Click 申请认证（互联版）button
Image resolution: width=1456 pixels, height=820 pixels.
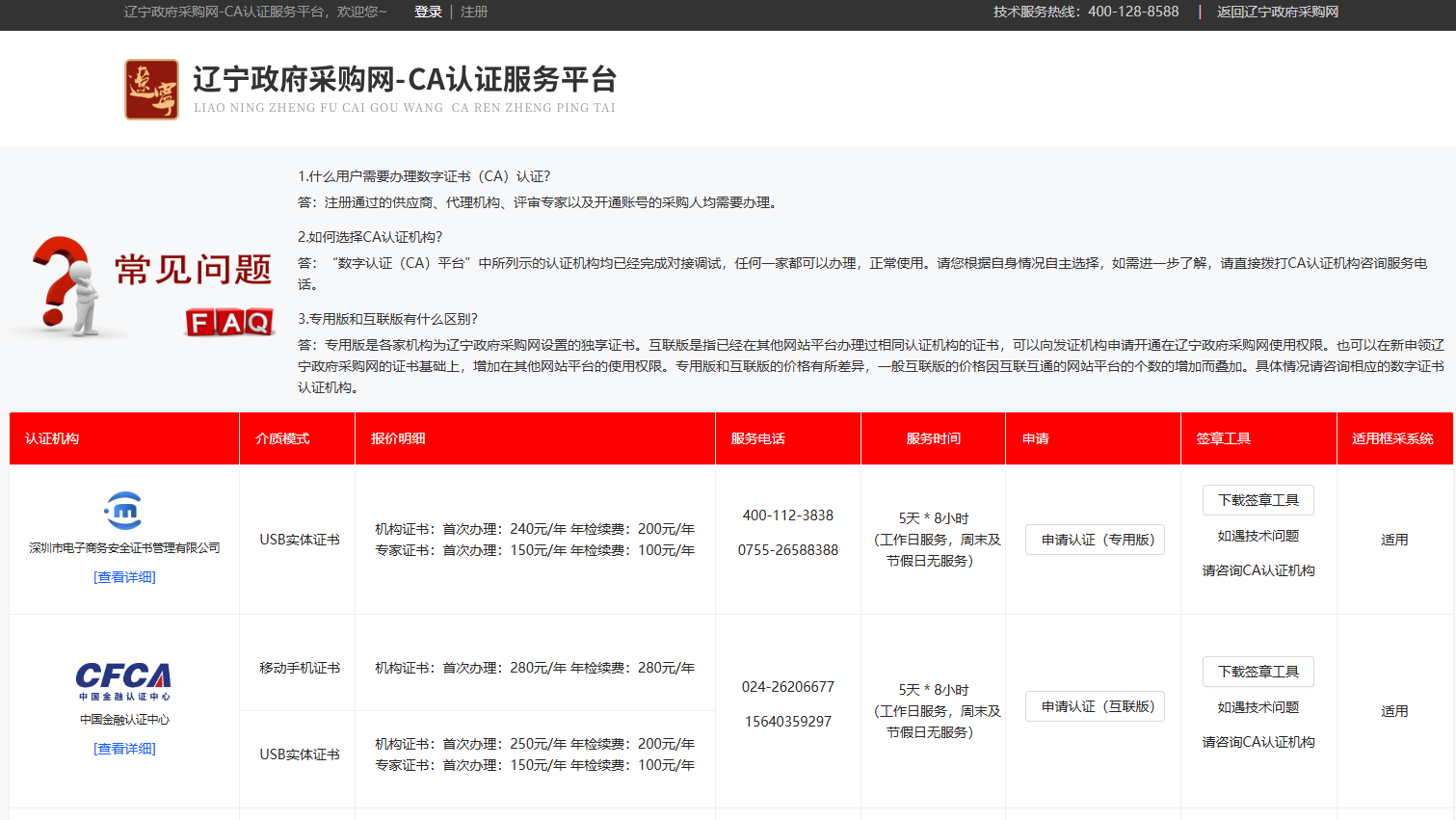[x=1094, y=706]
